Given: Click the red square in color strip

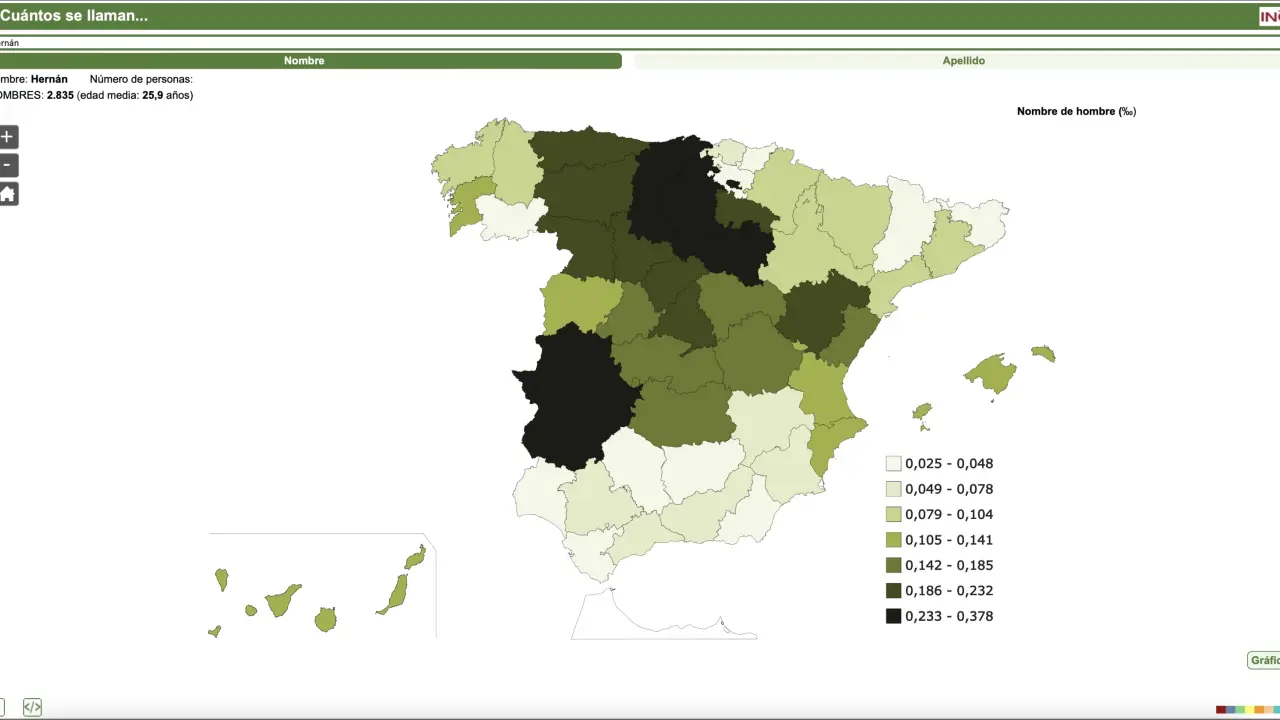Looking at the screenshot, I should pos(1221,710).
